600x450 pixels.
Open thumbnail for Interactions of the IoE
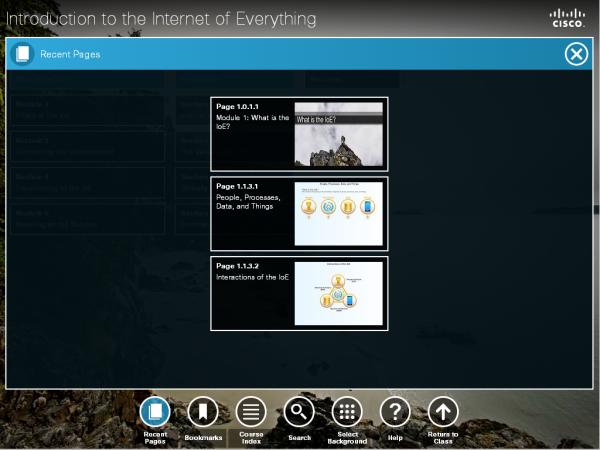(x=339, y=293)
